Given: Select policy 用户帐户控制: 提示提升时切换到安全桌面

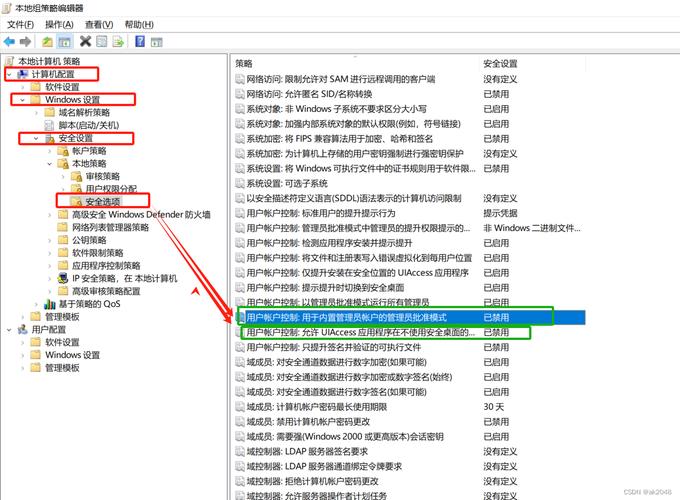Looking at the screenshot, I should [x=325, y=288].
